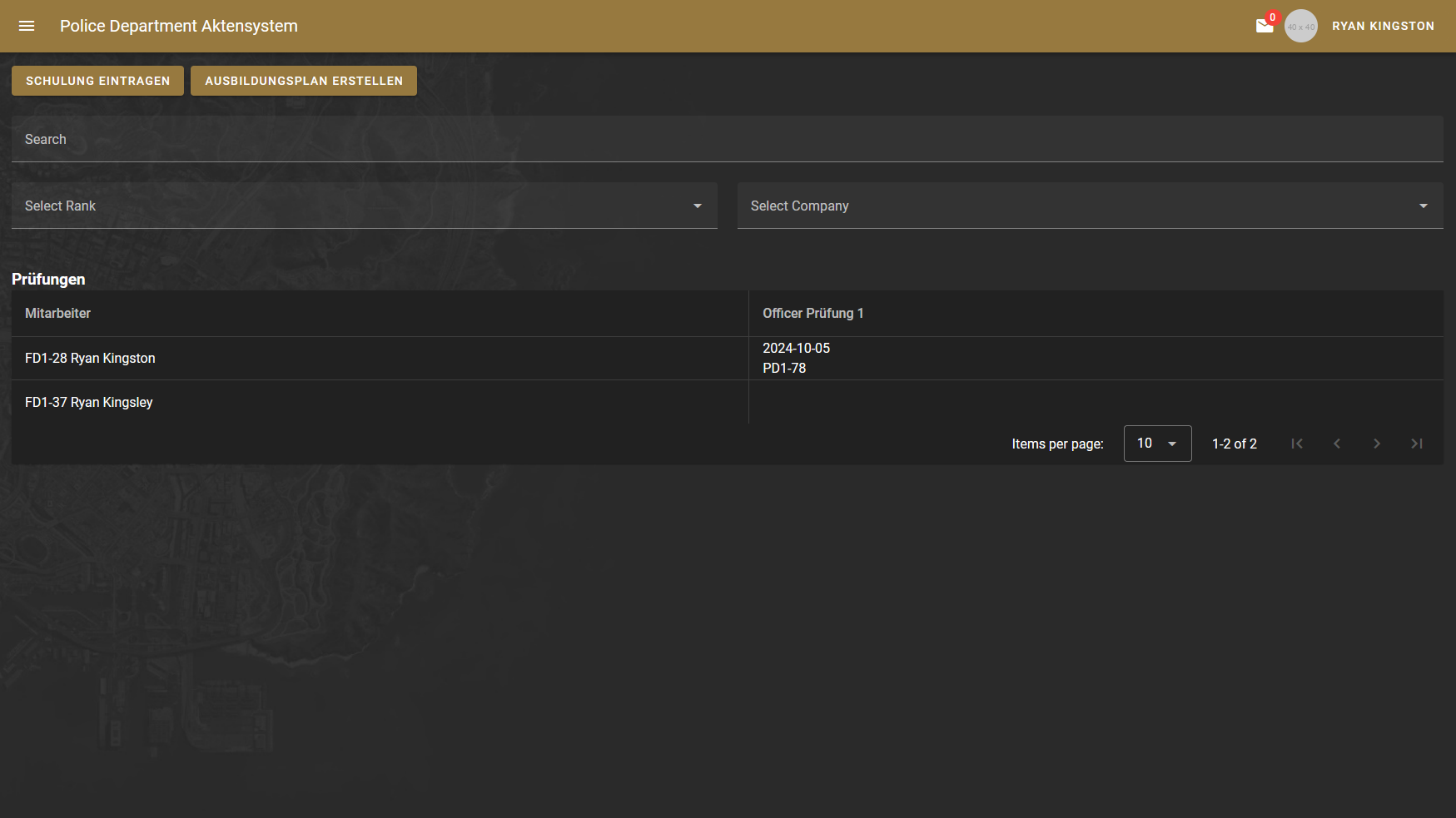
Task: Open the Select Company dropdown
Action: [1091, 206]
